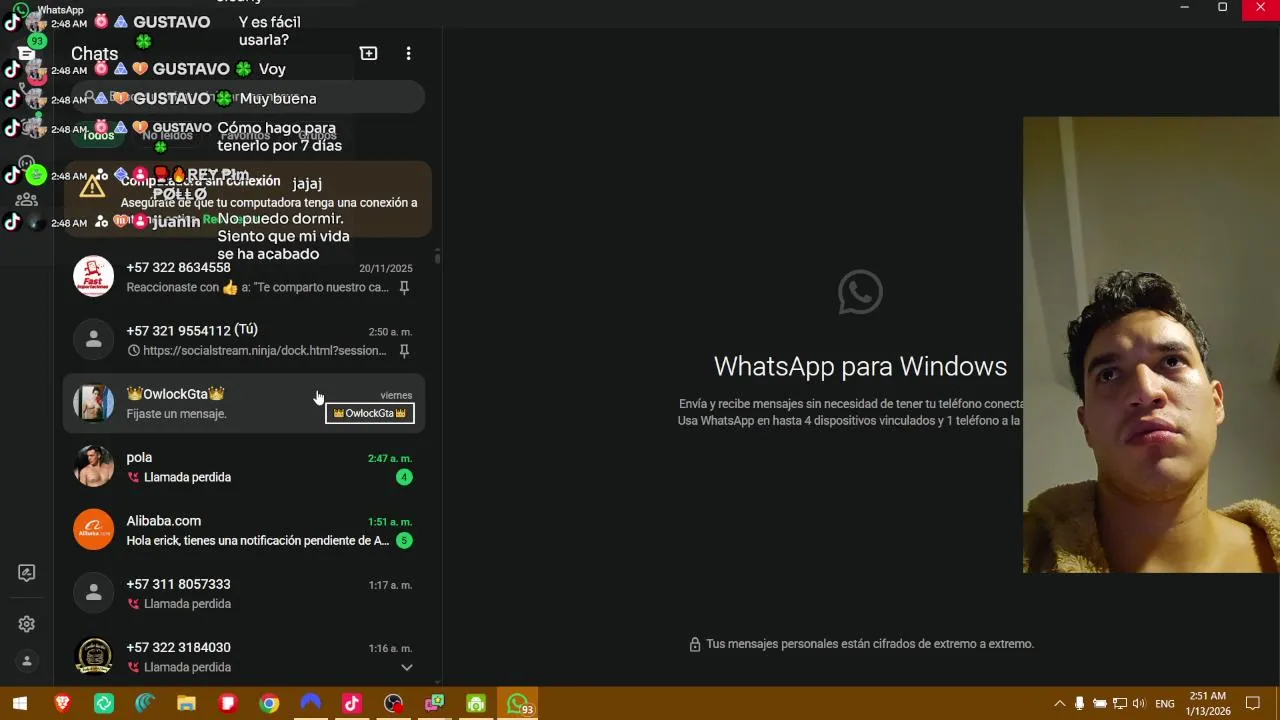Click the socialstream.ninja link preview text
This screenshot has height=720, width=1280.
264,351
